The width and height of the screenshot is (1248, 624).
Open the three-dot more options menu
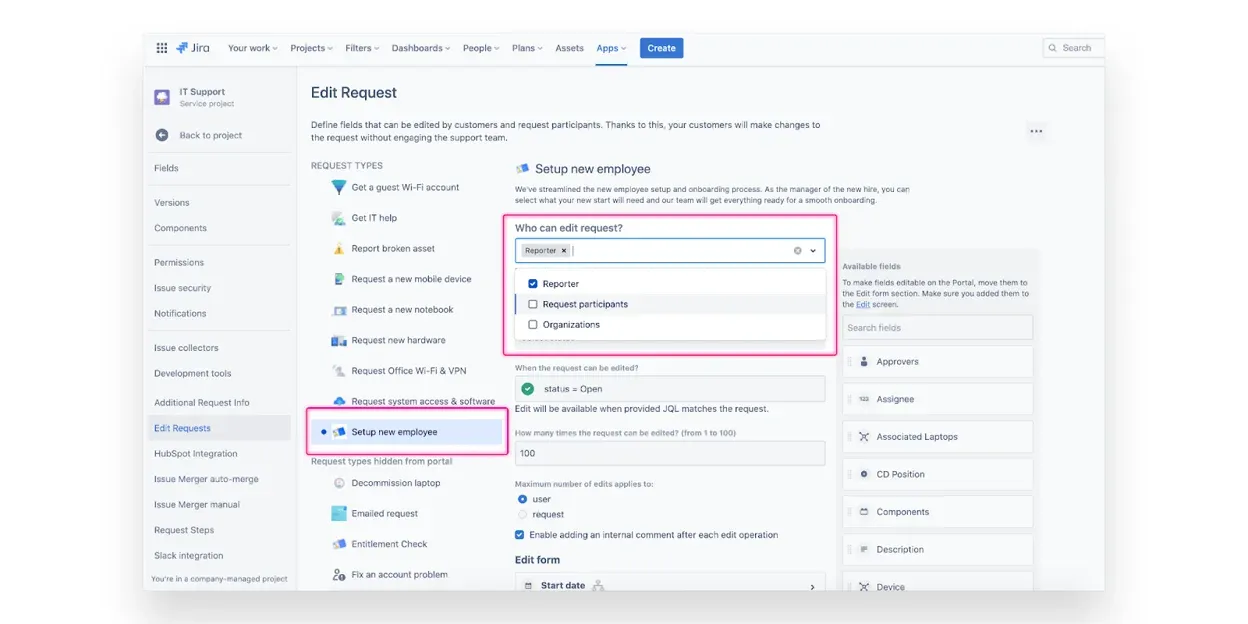(x=1036, y=131)
